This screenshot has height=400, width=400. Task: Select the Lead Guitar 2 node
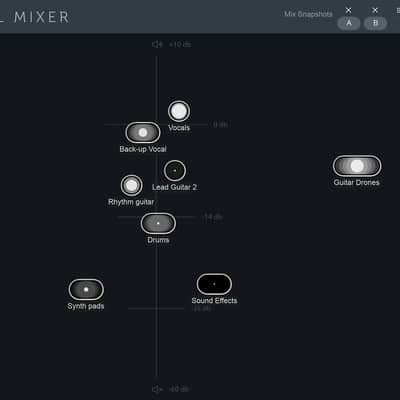(175, 171)
